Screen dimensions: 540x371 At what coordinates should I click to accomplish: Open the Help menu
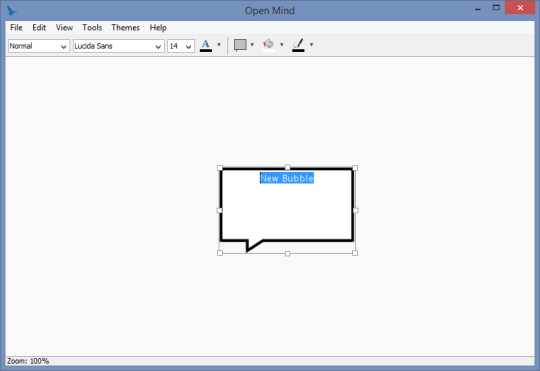pos(158,28)
